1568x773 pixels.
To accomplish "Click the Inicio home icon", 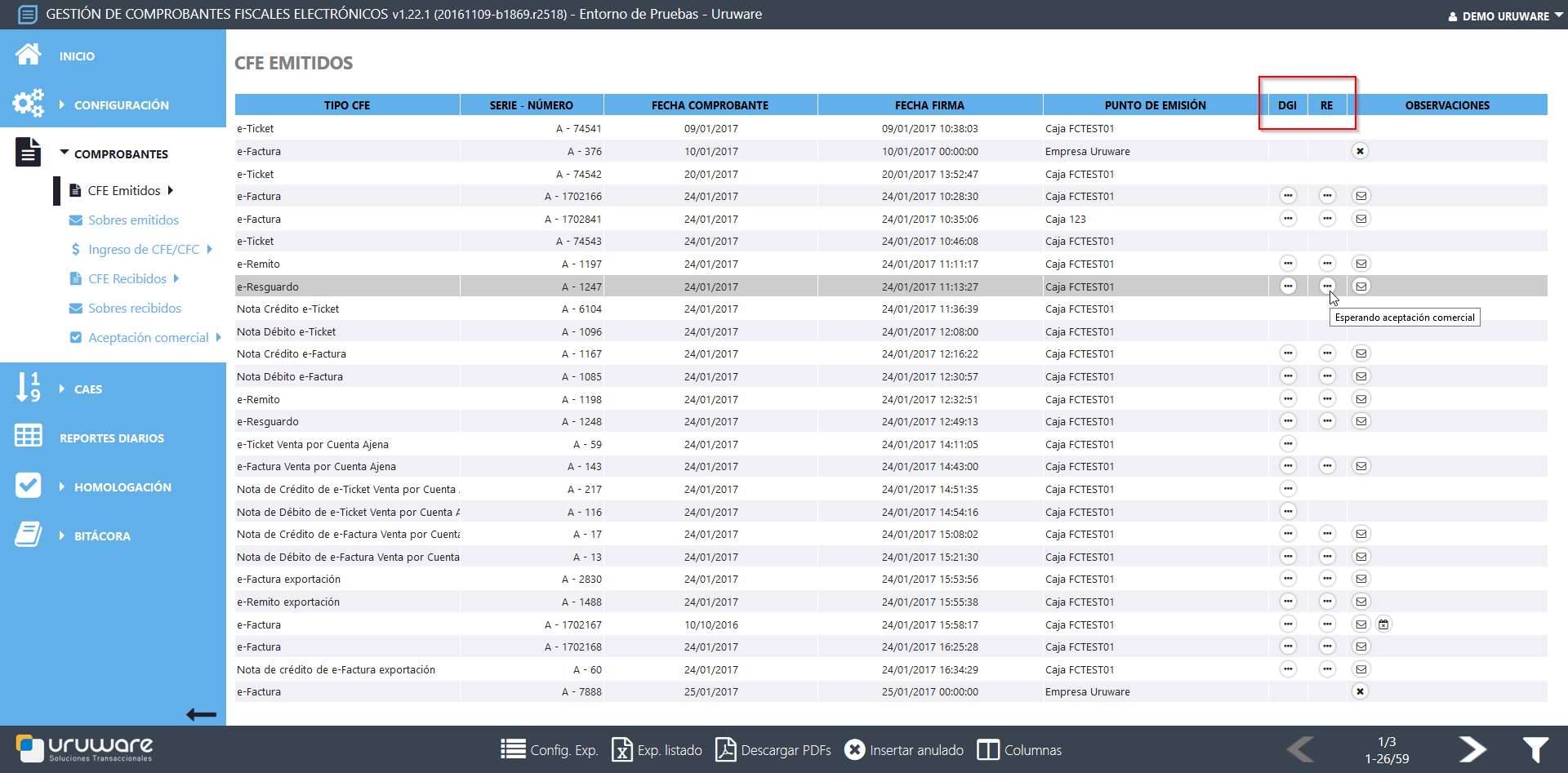I will coord(29,55).
